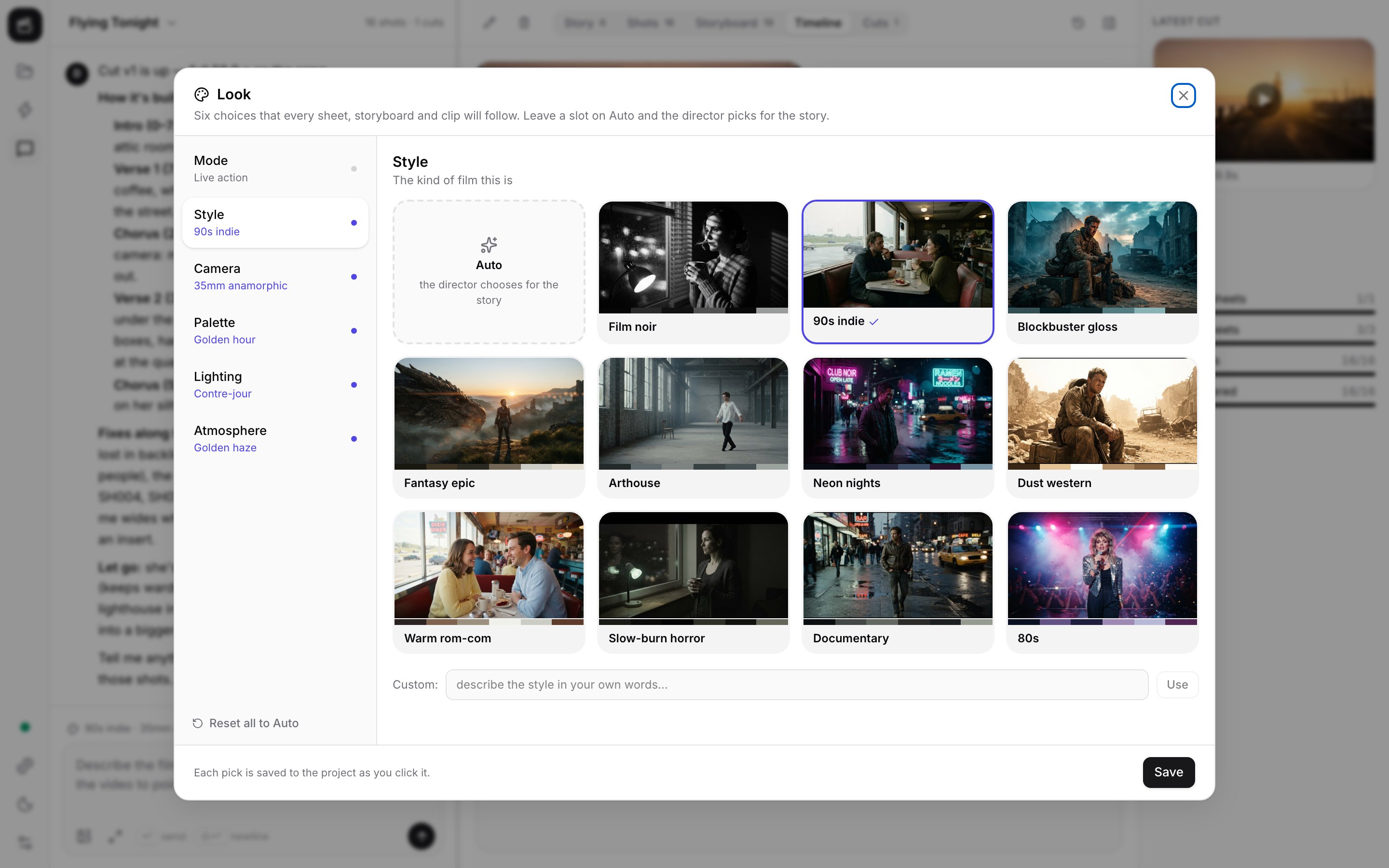Screen dimensions: 1389x868
Task: Click the moon theme icon in background sidebar
Action: point(25,804)
